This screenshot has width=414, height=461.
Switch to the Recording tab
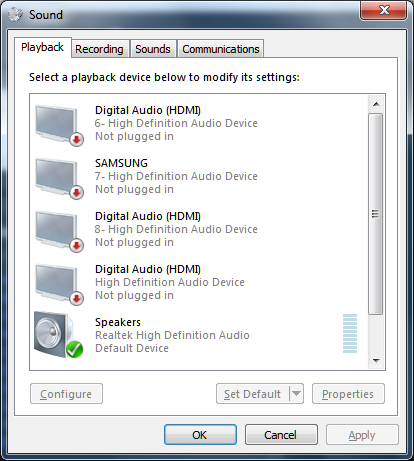click(x=99, y=49)
